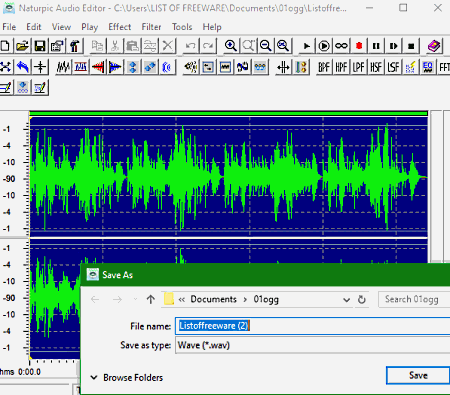450x395 pixels.
Task: Pause playback with the Pause button
Action: [x=376, y=46]
